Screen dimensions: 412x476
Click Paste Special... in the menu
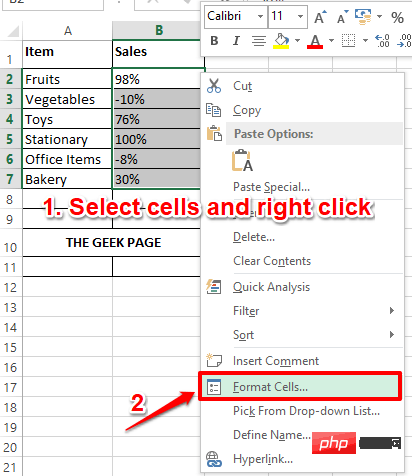coord(272,187)
